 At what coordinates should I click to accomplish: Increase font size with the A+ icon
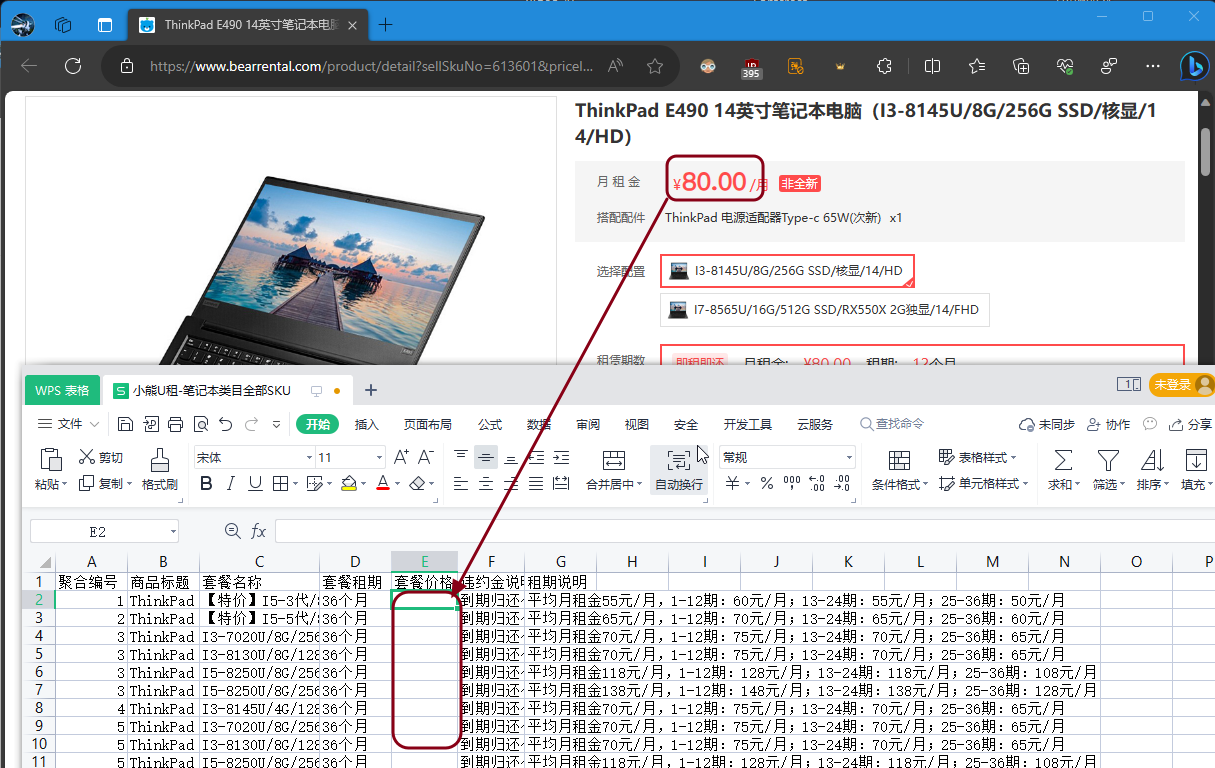(401, 457)
